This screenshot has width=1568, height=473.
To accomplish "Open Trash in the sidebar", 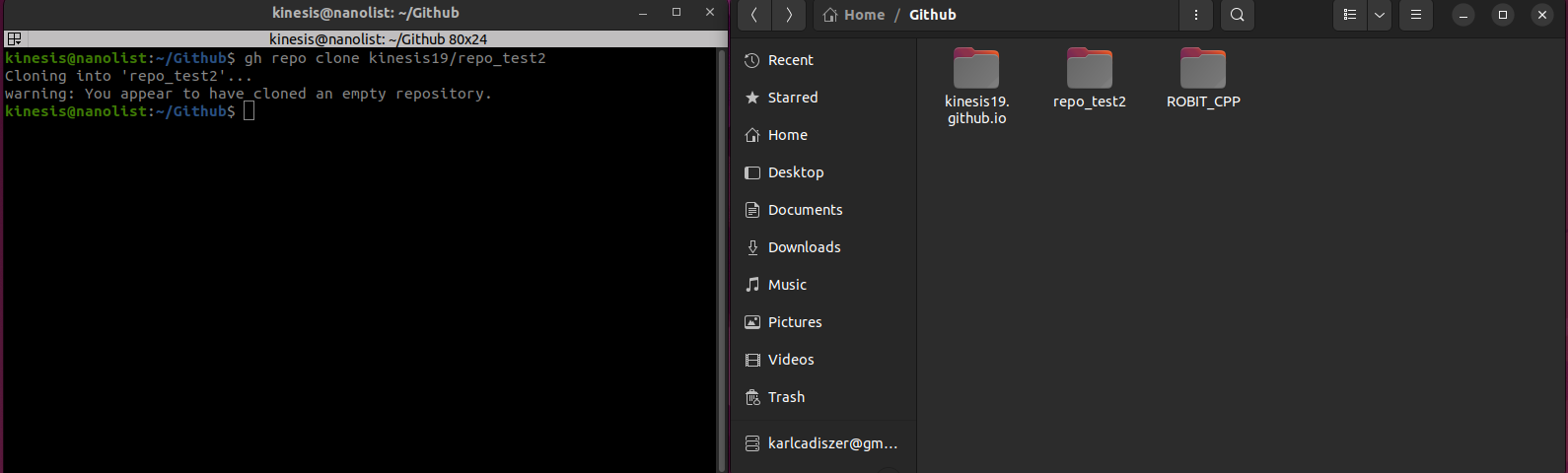I will pyautogui.click(x=823, y=397).
